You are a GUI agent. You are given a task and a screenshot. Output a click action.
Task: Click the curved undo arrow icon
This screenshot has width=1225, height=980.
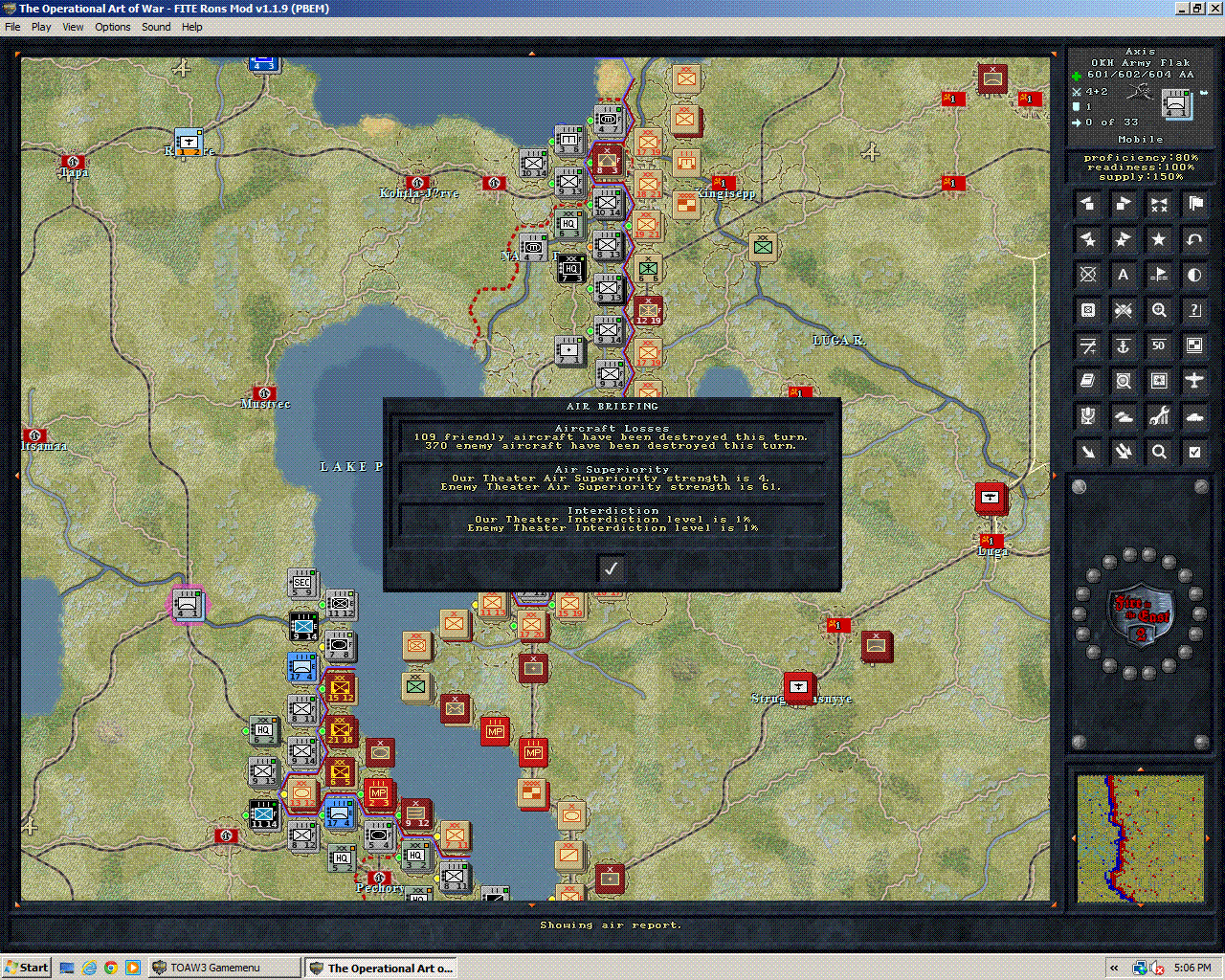point(1193,239)
